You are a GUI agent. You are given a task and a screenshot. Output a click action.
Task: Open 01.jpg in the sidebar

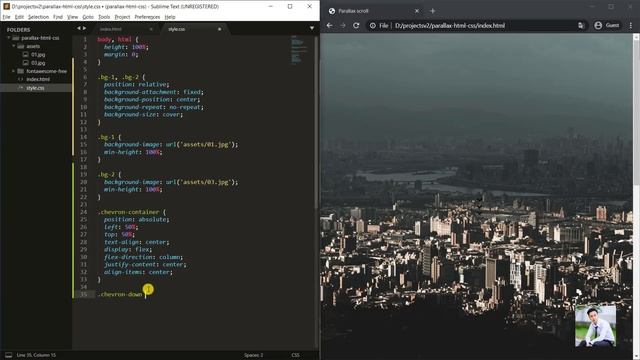pos(38,55)
